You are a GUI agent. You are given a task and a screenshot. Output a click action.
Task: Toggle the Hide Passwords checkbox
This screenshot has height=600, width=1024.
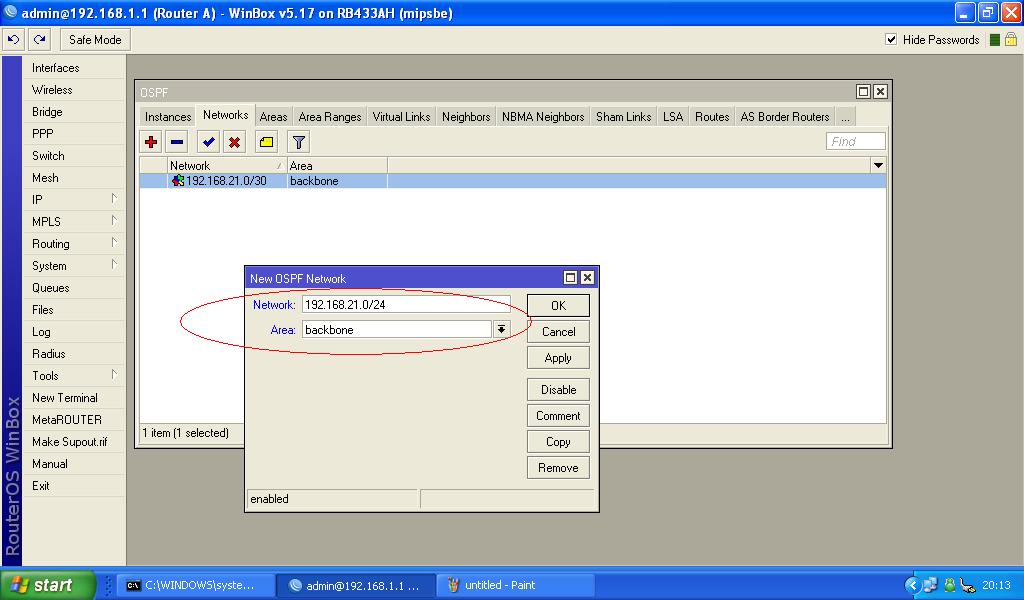(x=891, y=40)
